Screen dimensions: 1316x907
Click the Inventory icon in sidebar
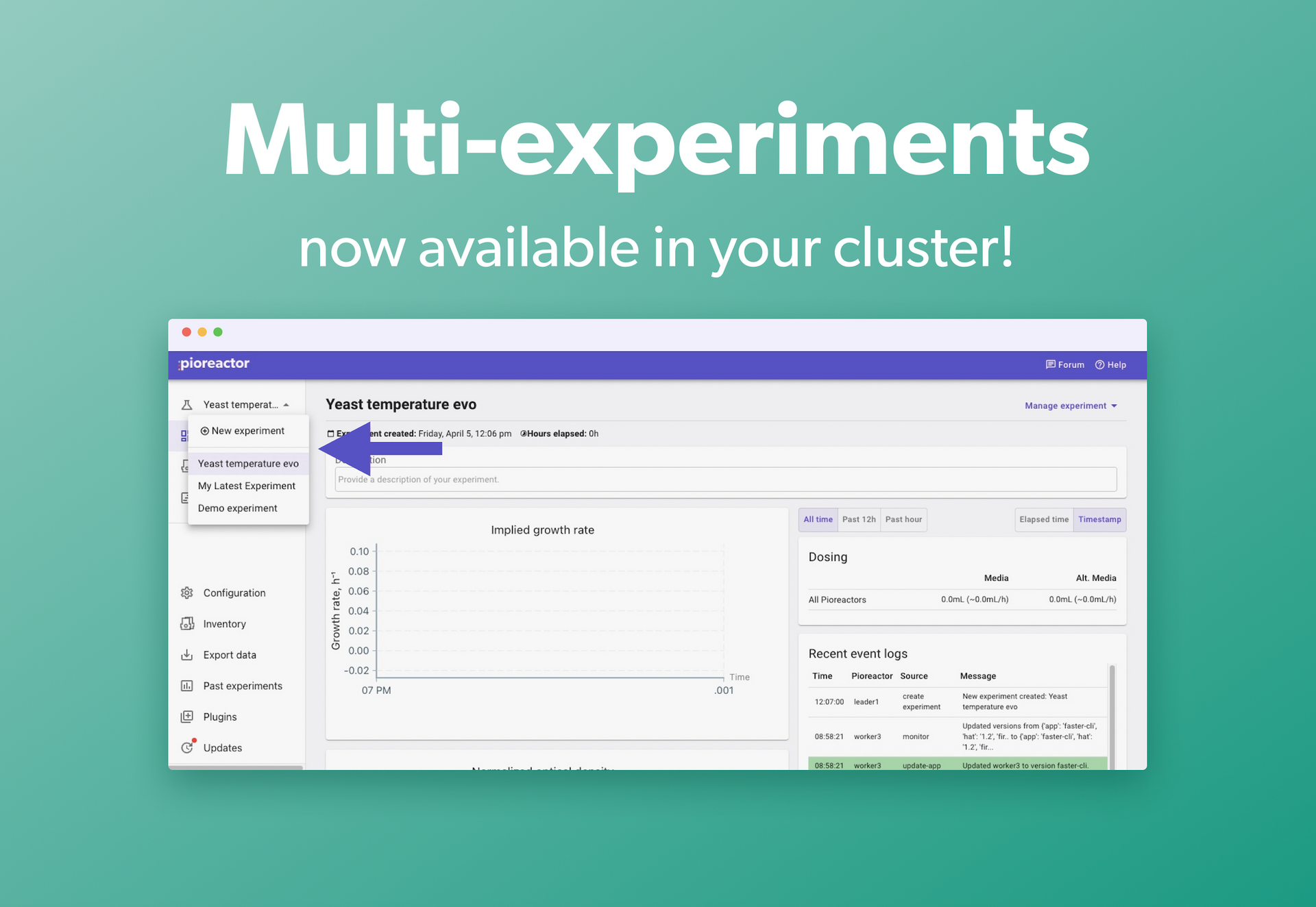186,623
